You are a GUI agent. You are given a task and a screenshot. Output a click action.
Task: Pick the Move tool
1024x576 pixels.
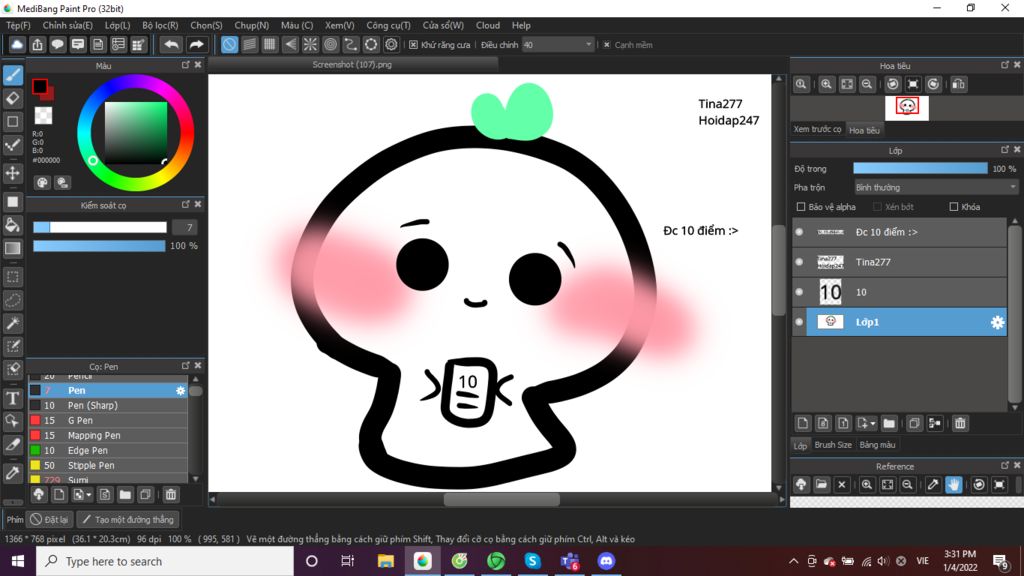coord(13,173)
